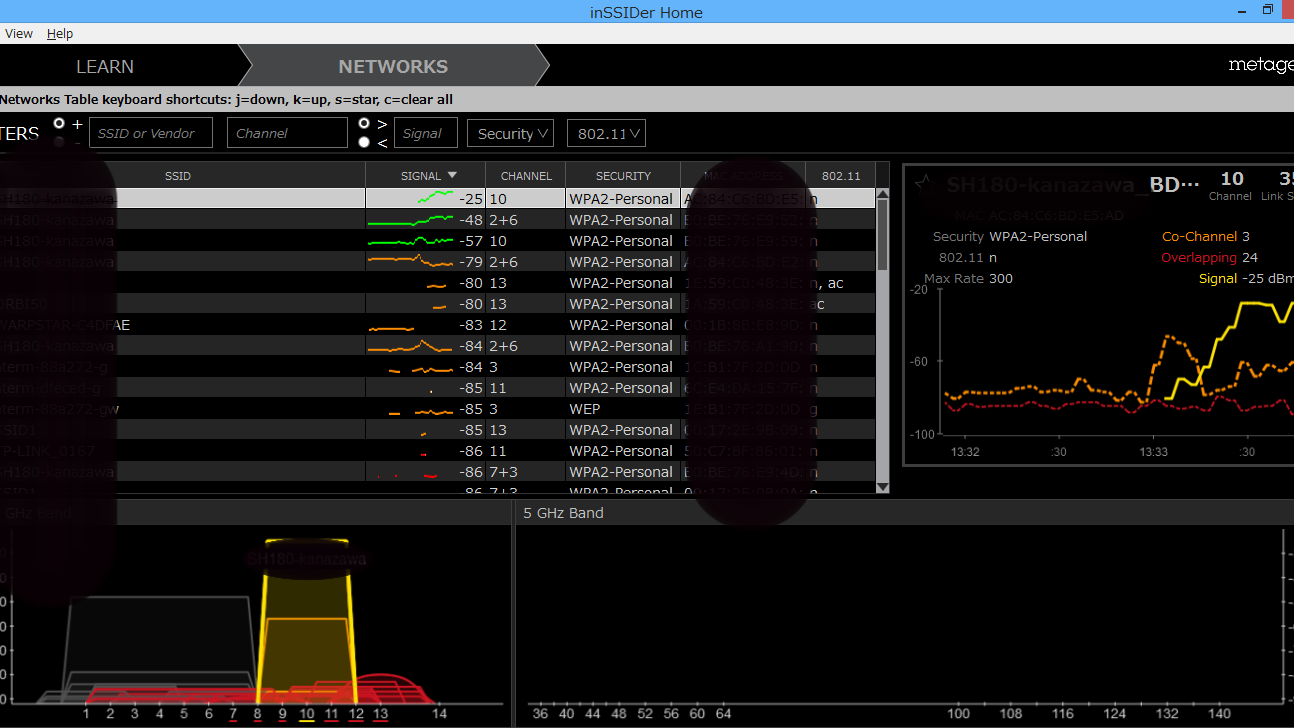Image resolution: width=1294 pixels, height=728 pixels.
Task: Switch to the LEARN tab
Action: point(105,66)
